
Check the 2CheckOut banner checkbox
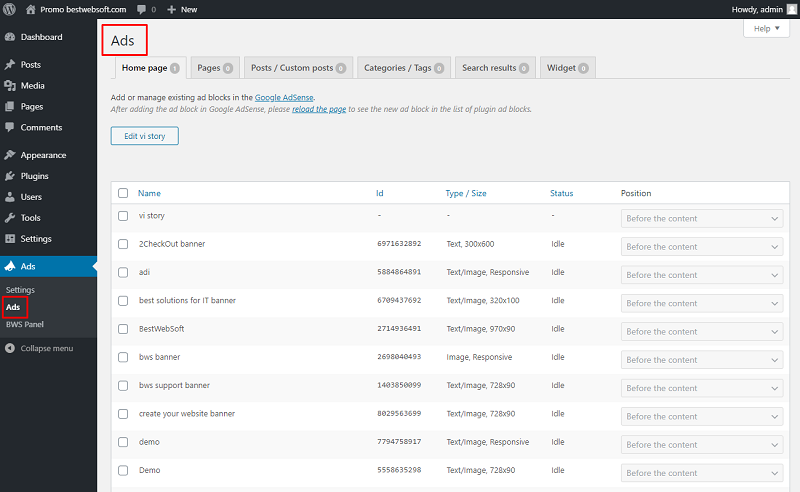click(123, 244)
